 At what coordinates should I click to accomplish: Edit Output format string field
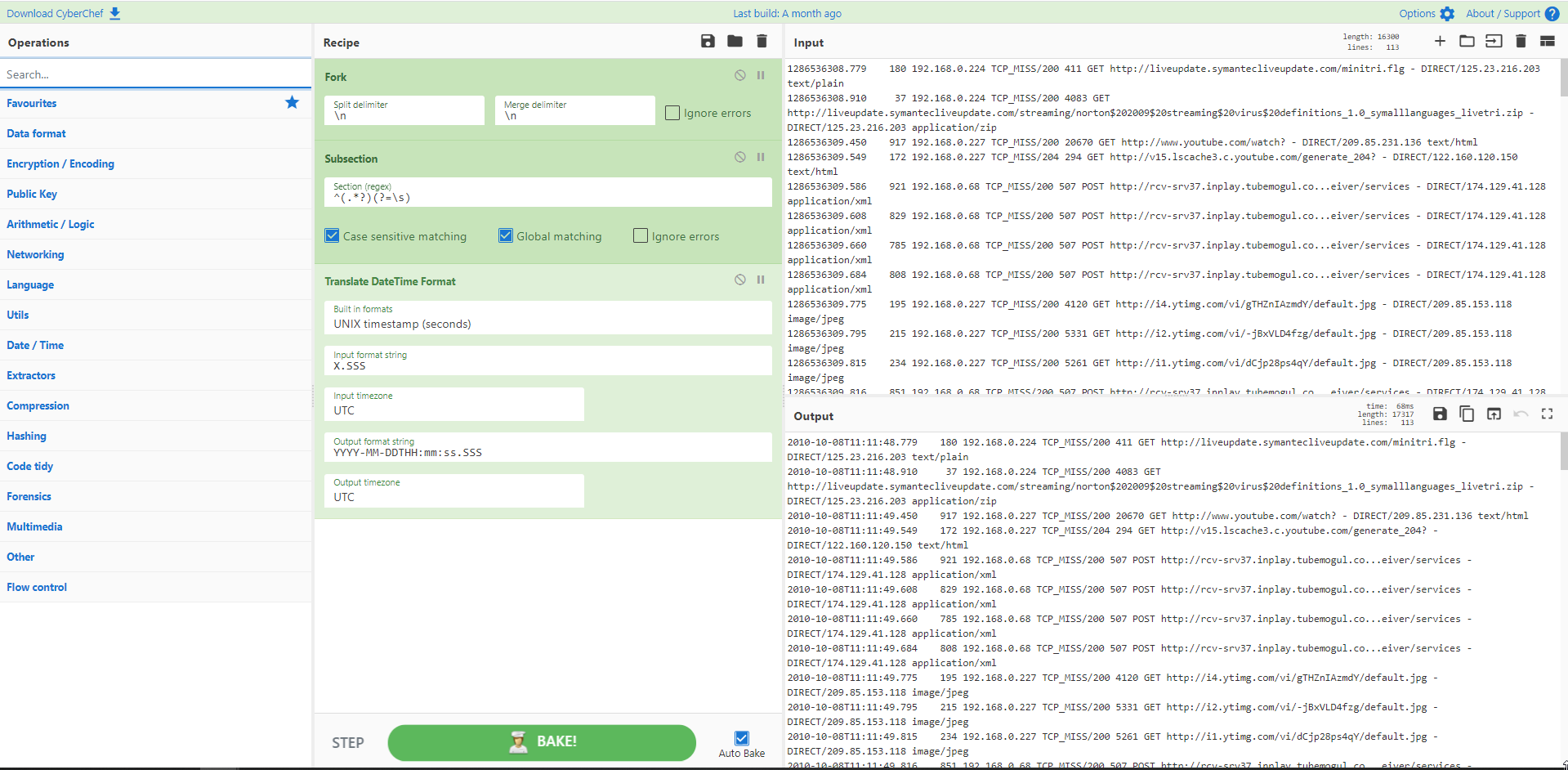point(547,447)
